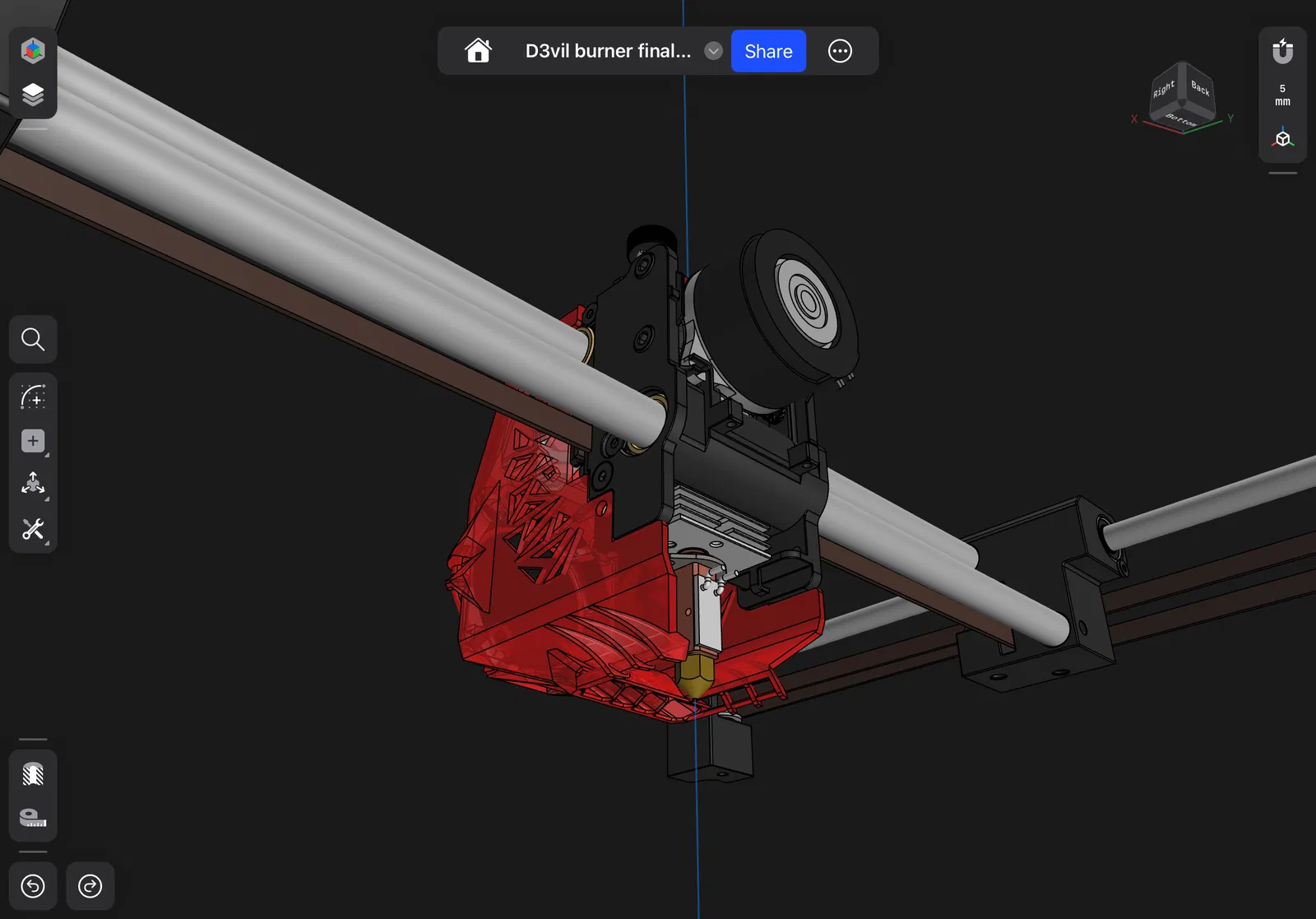This screenshot has height=919, width=1316.
Task: Redo the last undone action
Action: [x=90, y=886]
